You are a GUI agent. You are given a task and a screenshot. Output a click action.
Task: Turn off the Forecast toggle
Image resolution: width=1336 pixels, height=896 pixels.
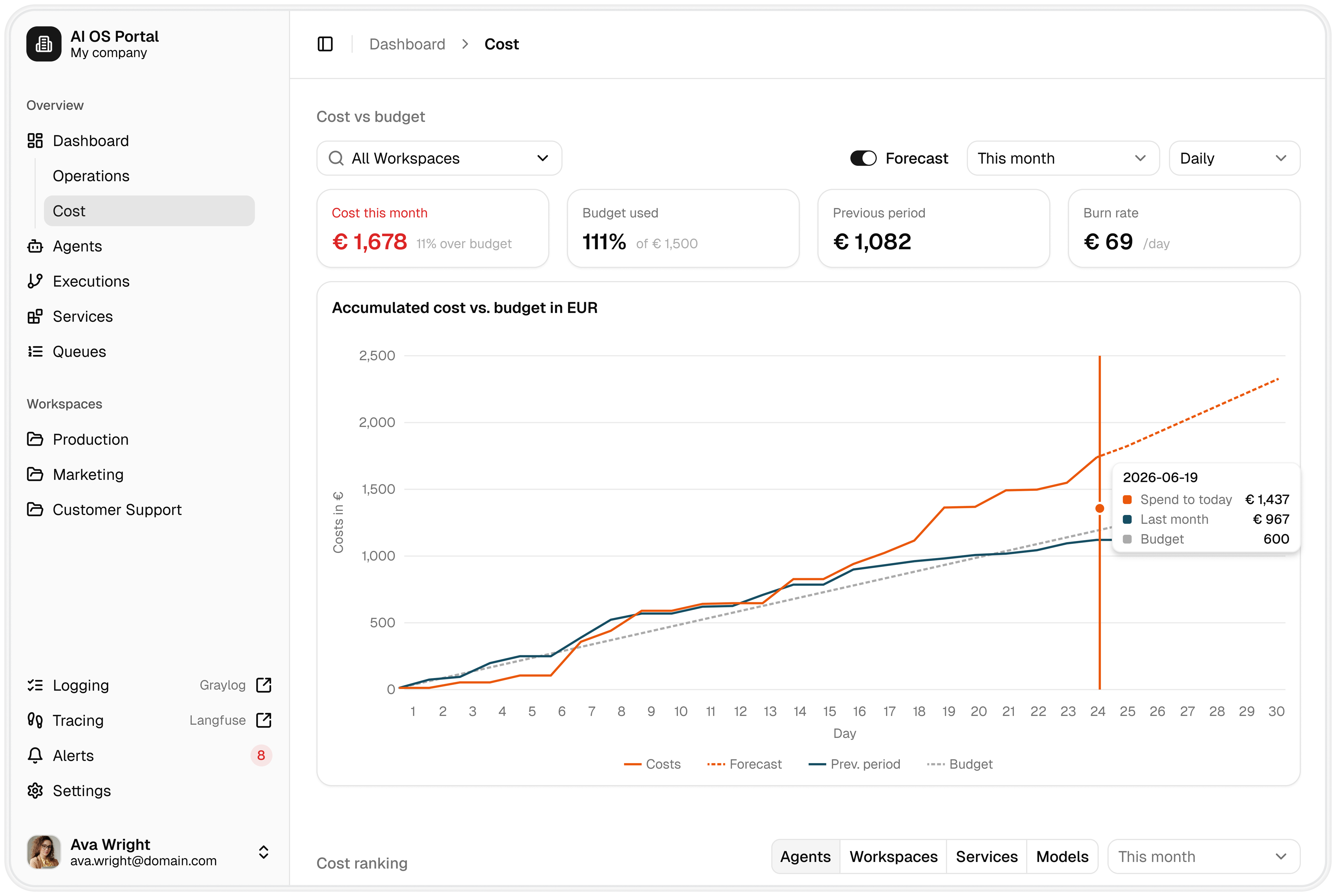[863, 158]
